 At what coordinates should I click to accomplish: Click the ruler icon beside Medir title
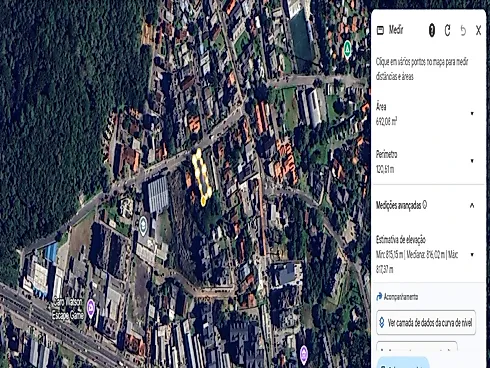380,30
